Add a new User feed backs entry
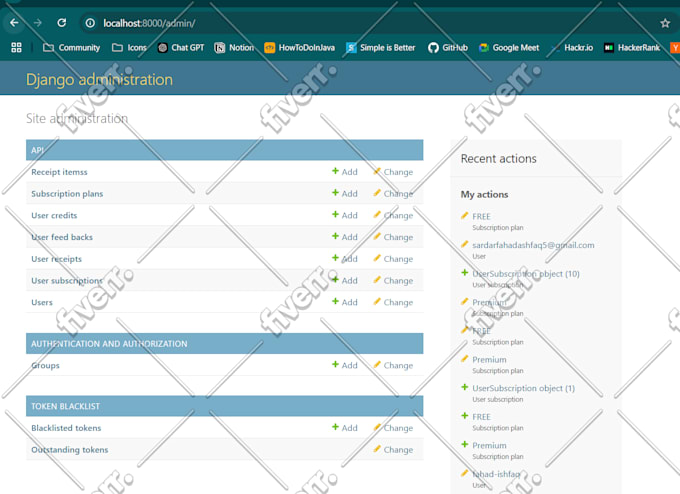 (x=345, y=237)
